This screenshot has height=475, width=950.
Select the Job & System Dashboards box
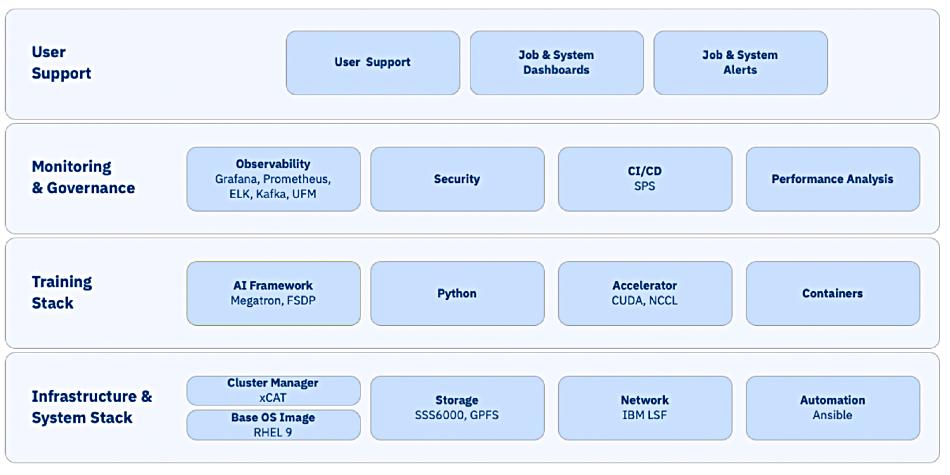pyautogui.click(x=556, y=63)
